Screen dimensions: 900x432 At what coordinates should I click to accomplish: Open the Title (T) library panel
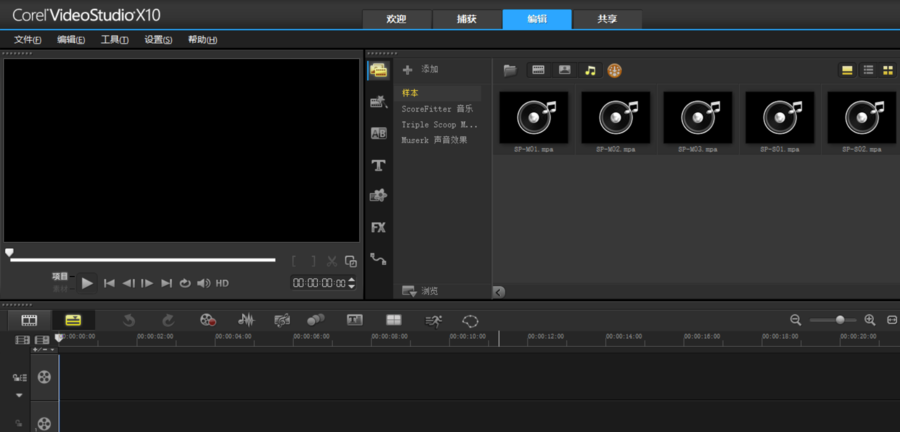pyautogui.click(x=378, y=165)
